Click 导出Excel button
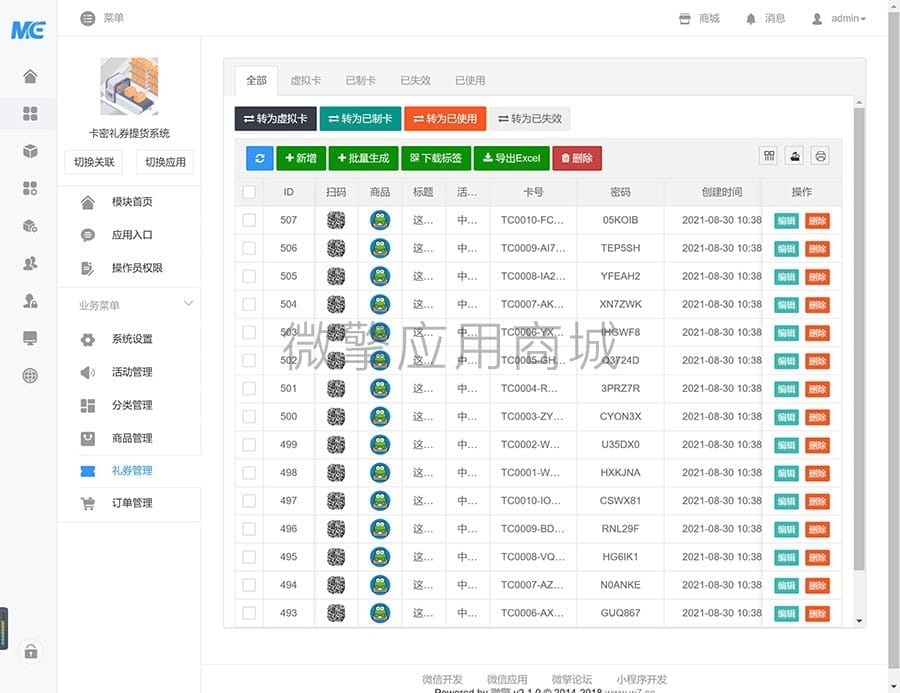 click(x=511, y=158)
